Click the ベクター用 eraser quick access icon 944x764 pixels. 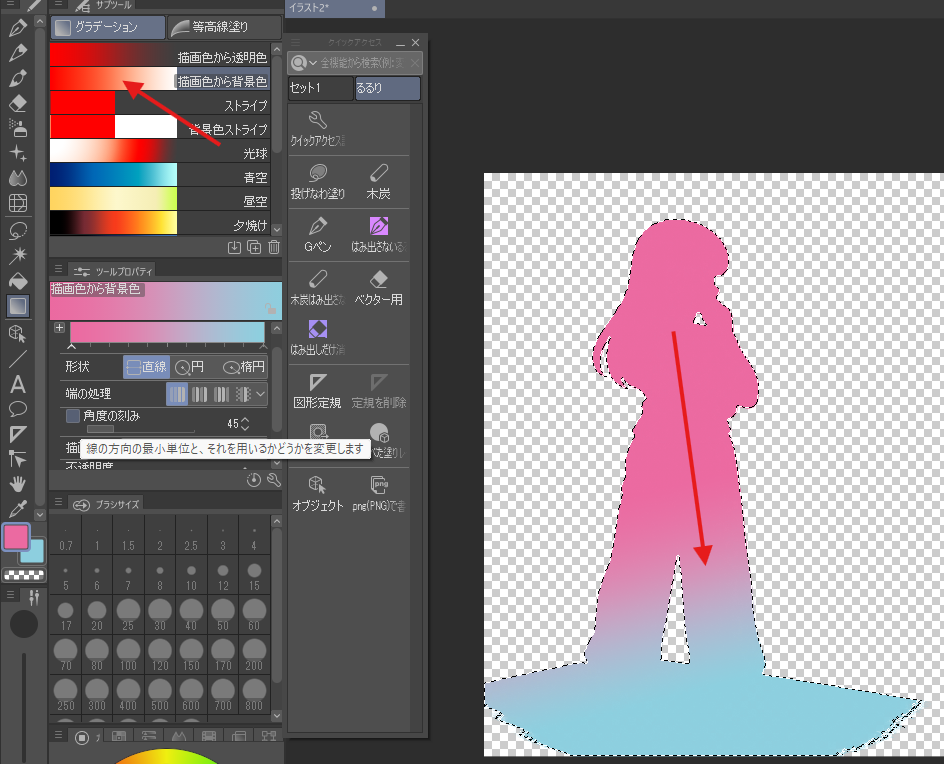[x=378, y=287]
